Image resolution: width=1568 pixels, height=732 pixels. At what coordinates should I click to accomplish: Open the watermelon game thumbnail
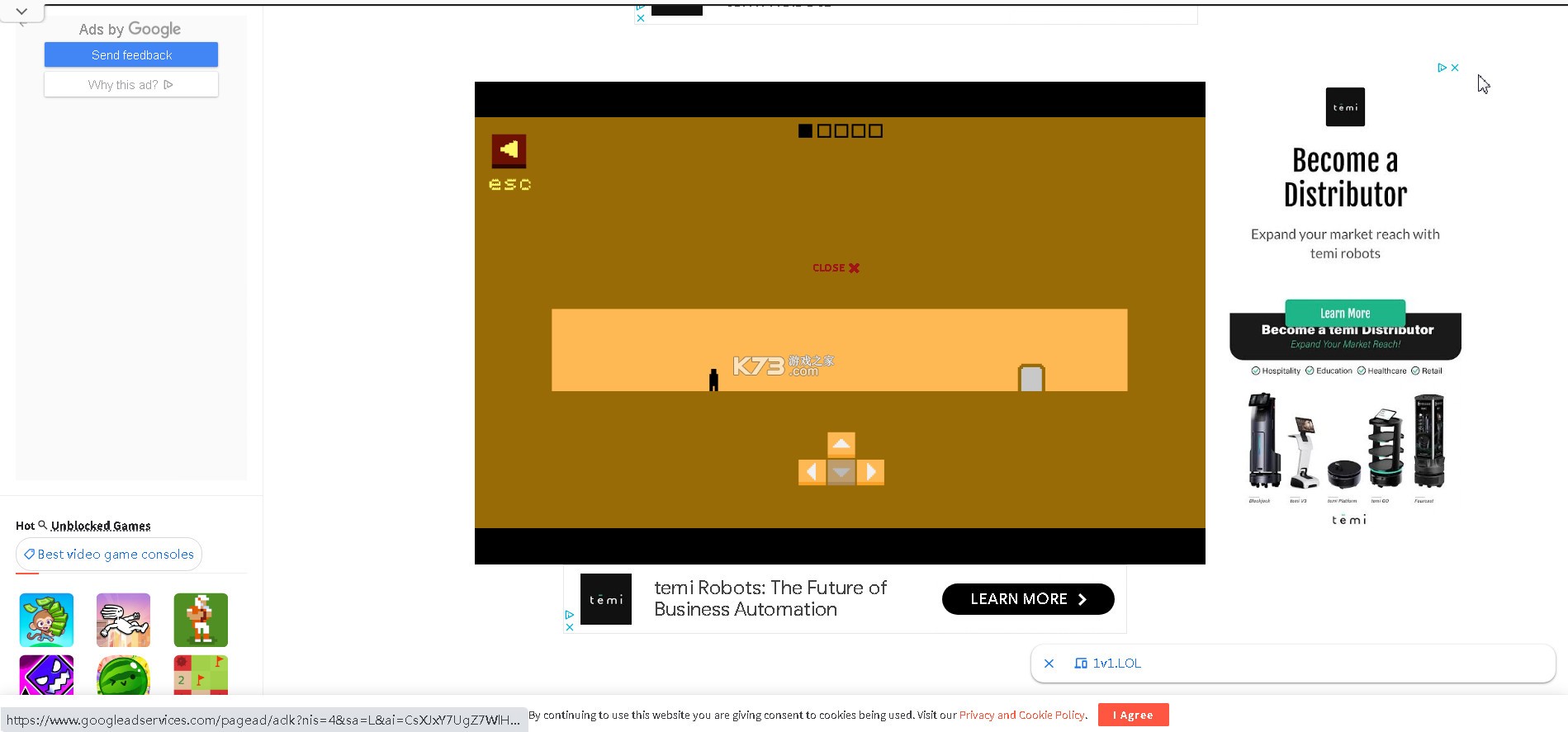click(123, 675)
